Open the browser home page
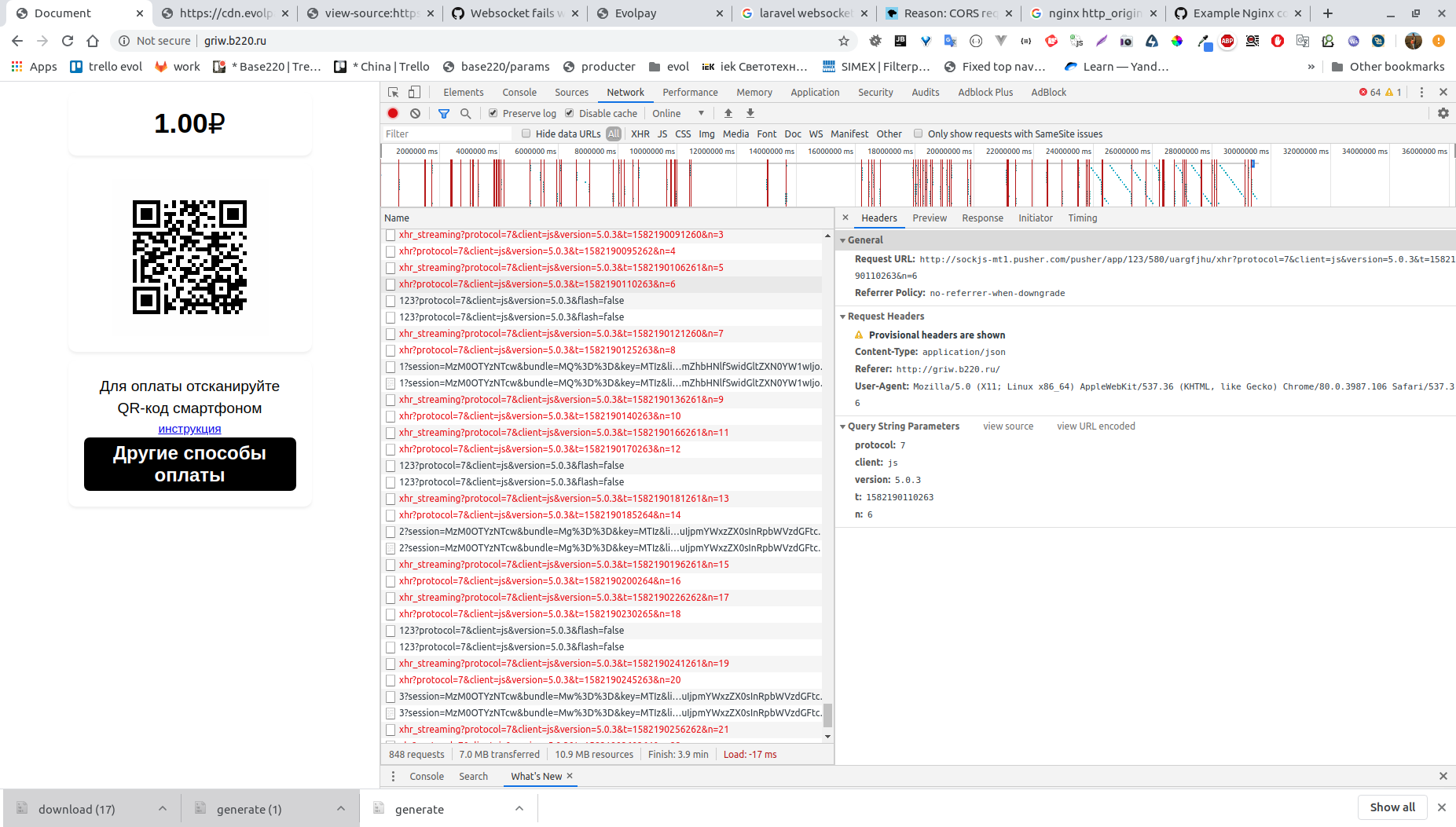 pos(93,41)
